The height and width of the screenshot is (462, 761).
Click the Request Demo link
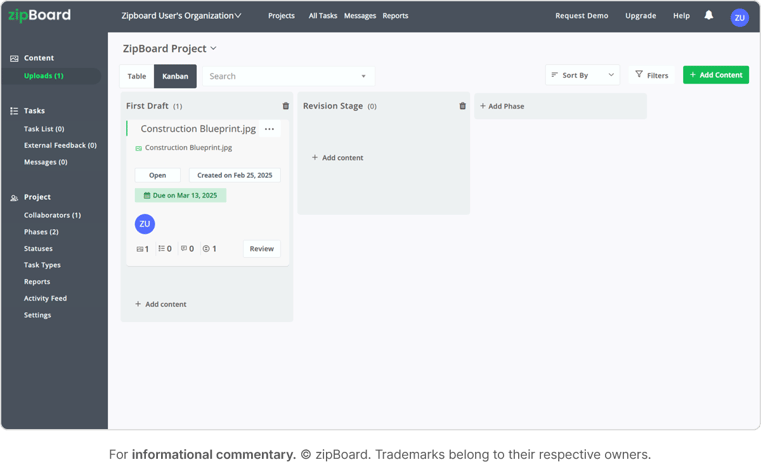[x=581, y=16]
